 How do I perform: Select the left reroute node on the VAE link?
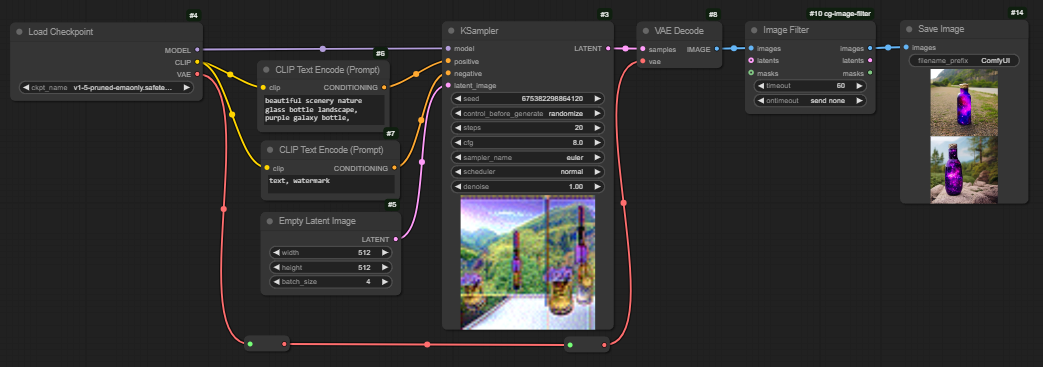[x=267, y=344]
